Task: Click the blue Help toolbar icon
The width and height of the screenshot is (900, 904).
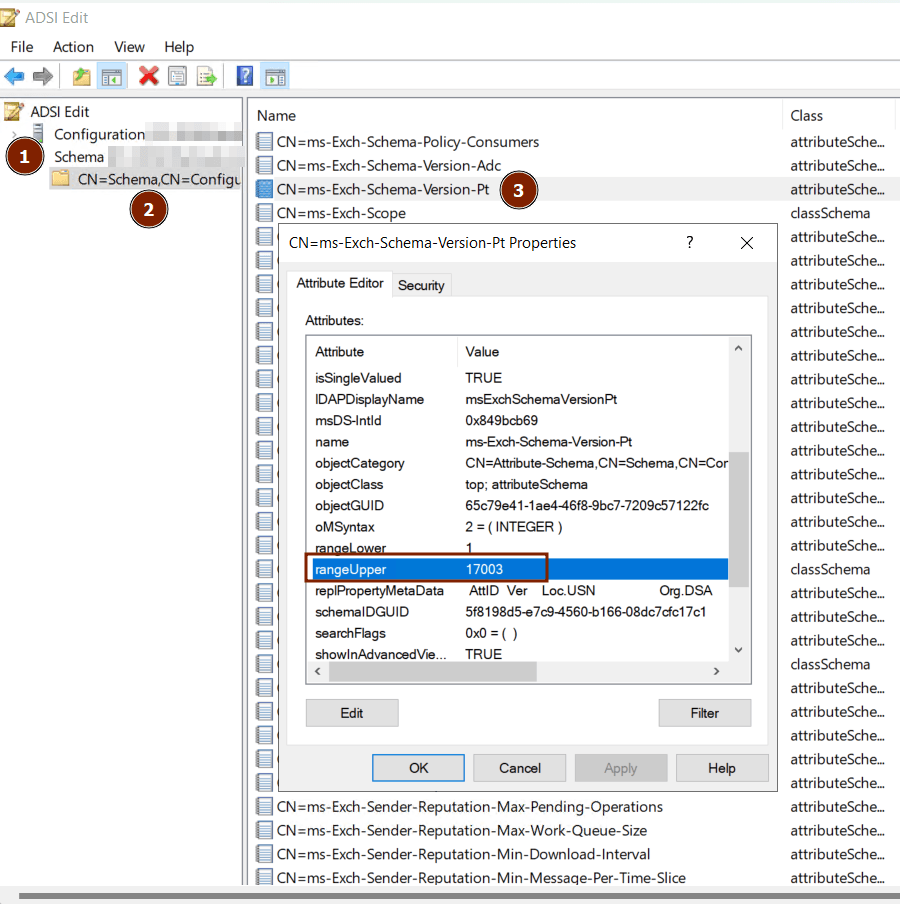Action: point(245,76)
